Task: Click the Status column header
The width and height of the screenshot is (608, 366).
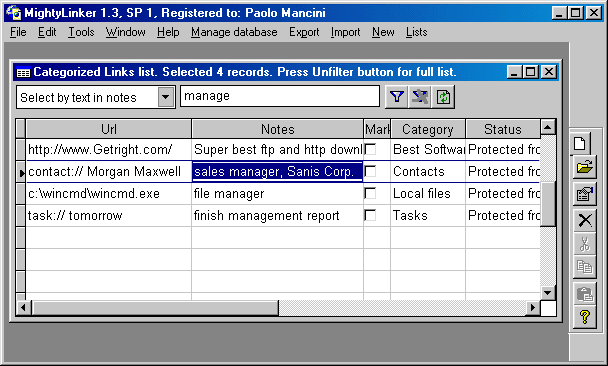Action: [503, 129]
